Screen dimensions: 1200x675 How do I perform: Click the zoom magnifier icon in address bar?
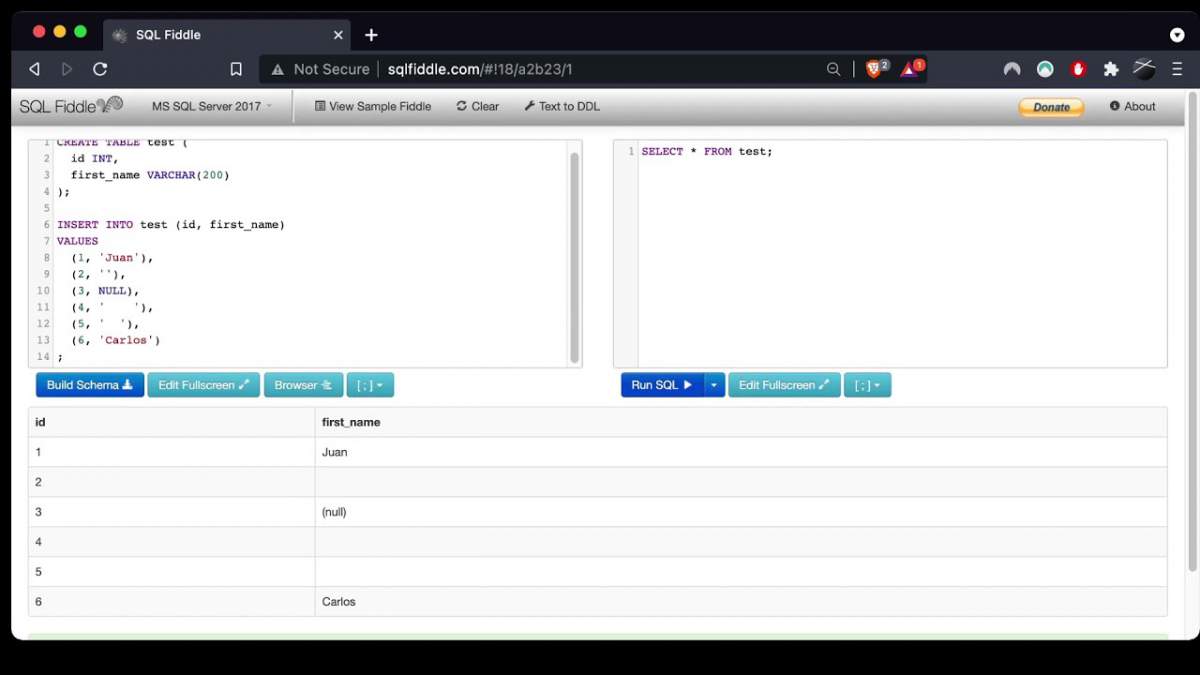833,69
